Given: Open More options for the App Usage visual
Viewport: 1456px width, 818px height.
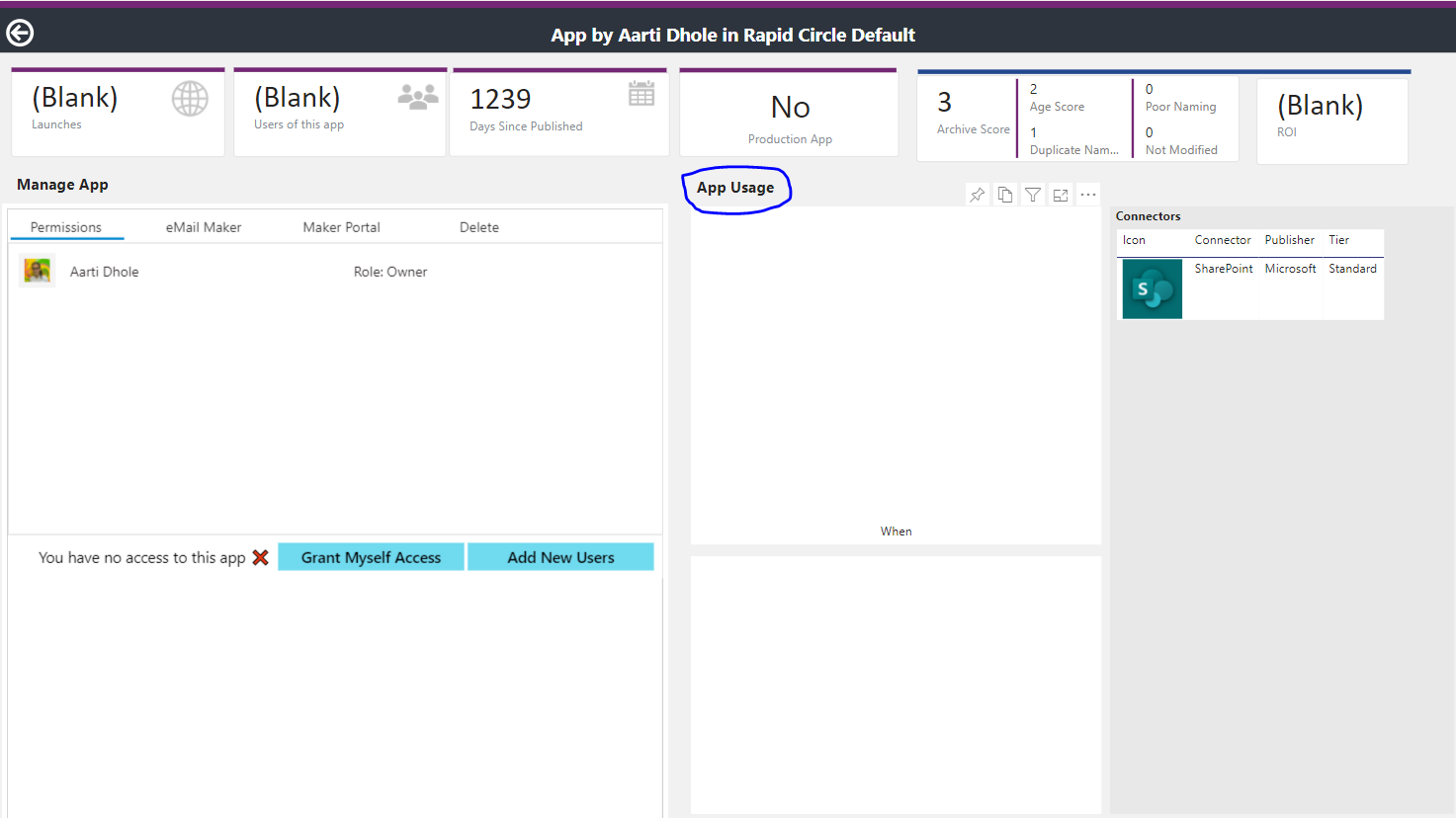Looking at the screenshot, I should [1087, 194].
